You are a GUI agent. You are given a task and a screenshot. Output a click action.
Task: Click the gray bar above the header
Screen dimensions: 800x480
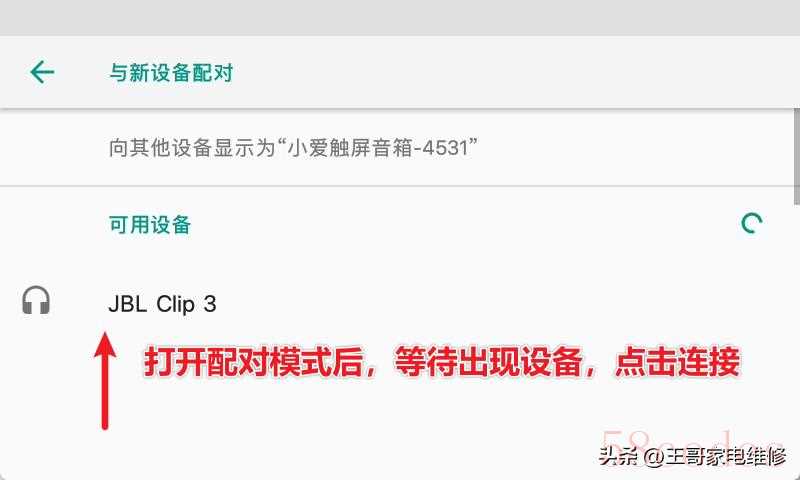point(400,17)
